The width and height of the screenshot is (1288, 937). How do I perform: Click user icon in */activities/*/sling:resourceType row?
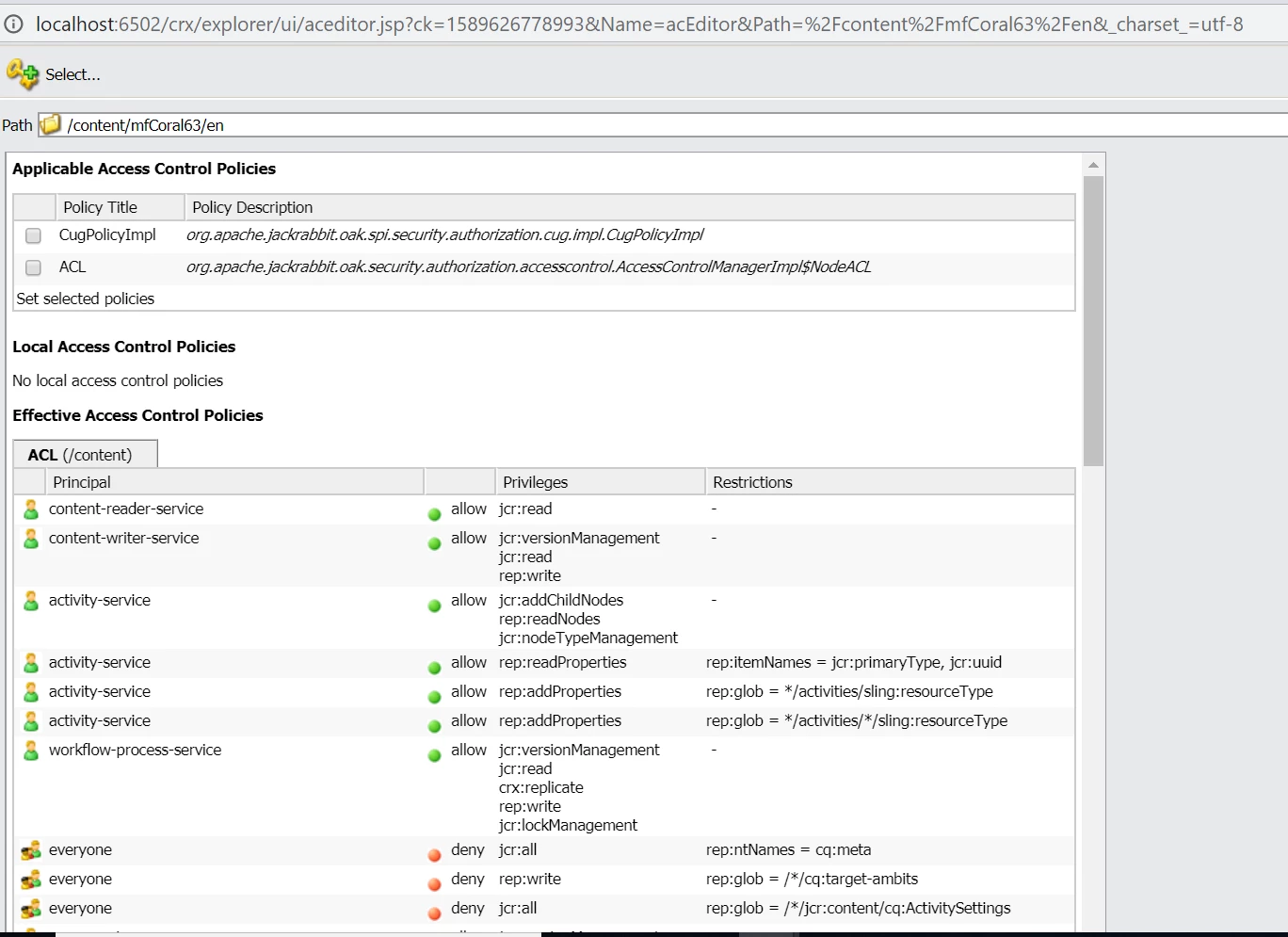[31, 721]
